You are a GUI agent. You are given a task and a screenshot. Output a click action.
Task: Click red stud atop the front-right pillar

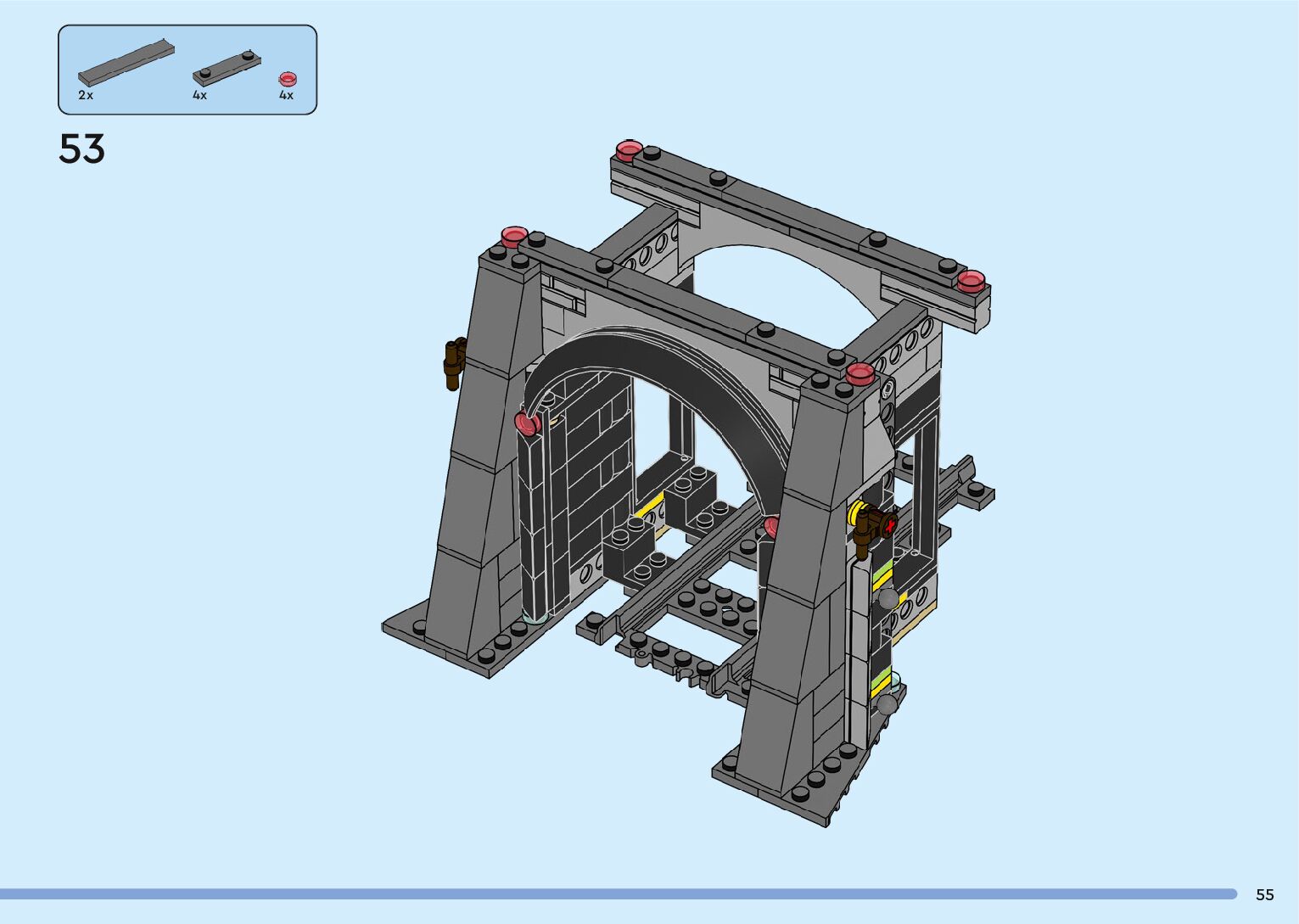coord(859,372)
